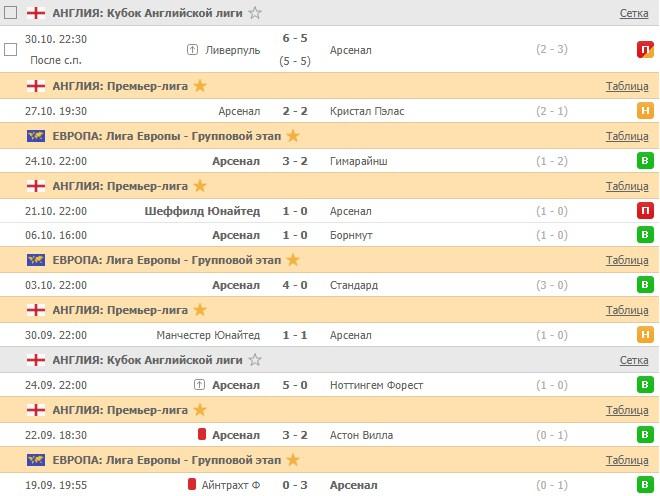This screenshot has height=496, width=660.
Task: Click the red П badge for Ливерпуль match
Action: pyautogui.click(x=646, y=49)
